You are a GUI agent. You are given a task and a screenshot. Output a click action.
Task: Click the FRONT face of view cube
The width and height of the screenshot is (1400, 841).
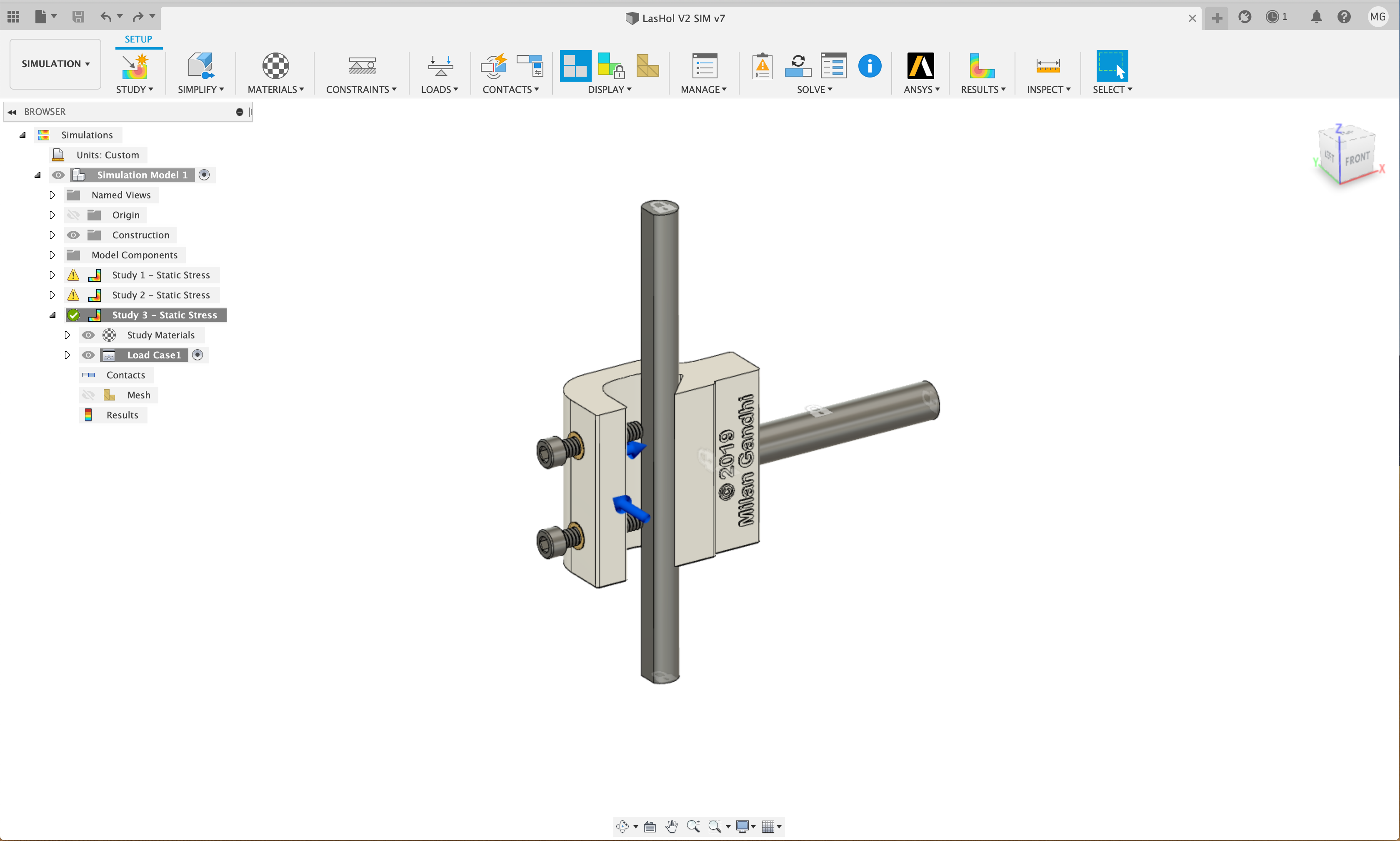pyautogui.click(x=1357, y=159)
